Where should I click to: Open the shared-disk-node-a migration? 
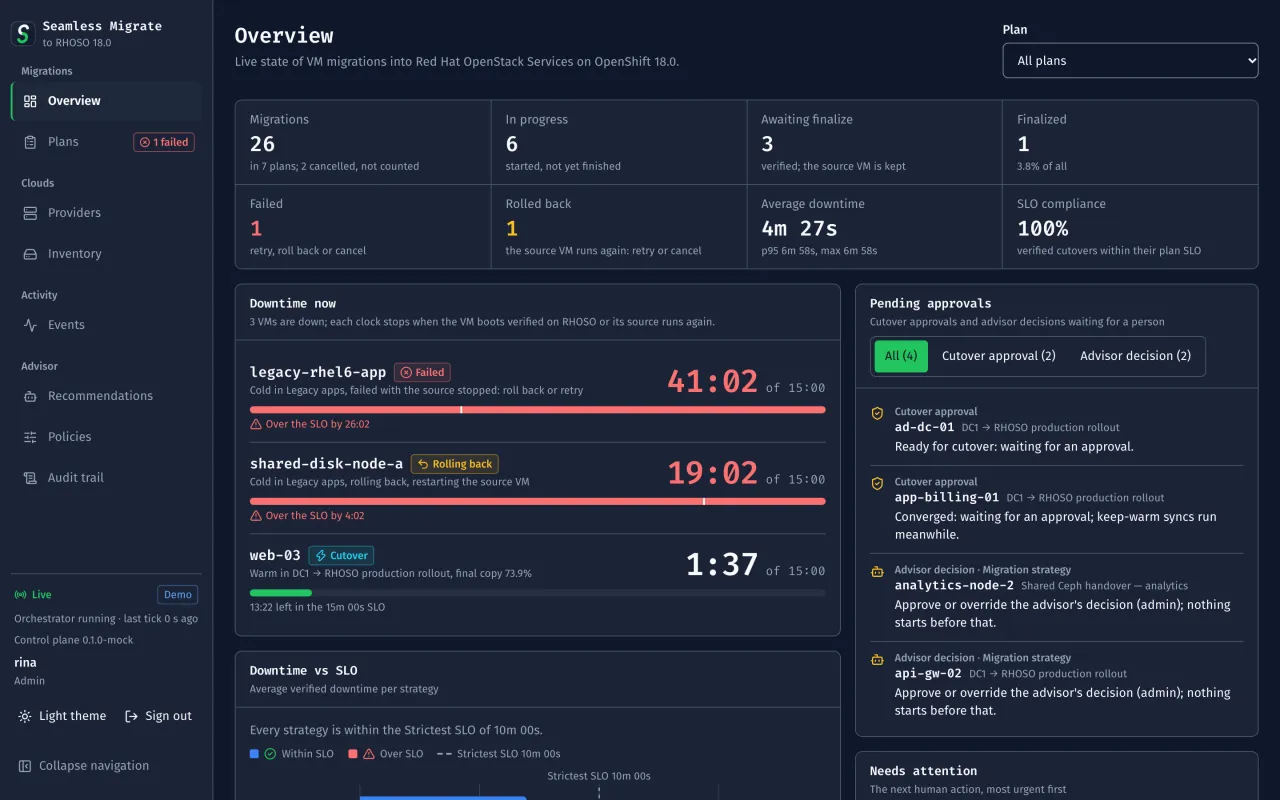[327, 464]
